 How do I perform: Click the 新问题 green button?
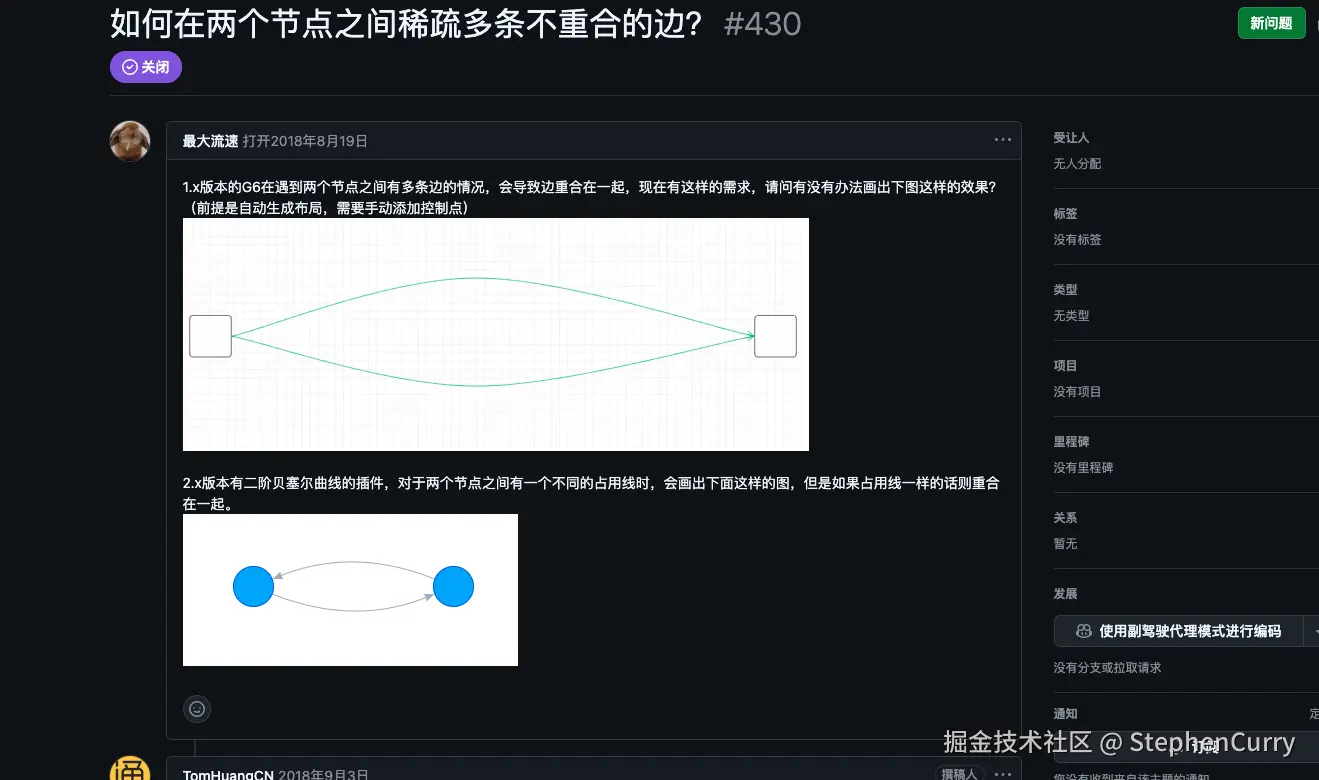click(x=1271, y=22)
